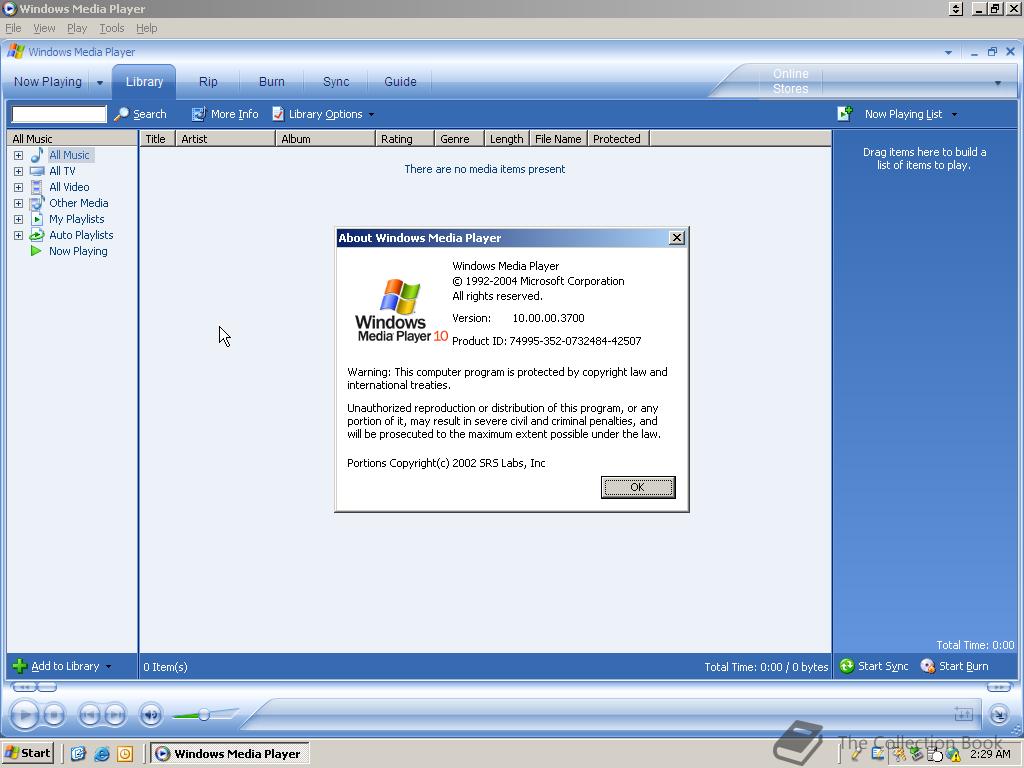Open the Online Stores dropdown arrow
This screenshot has width=1024, height=768.
(x=997, y=83)
